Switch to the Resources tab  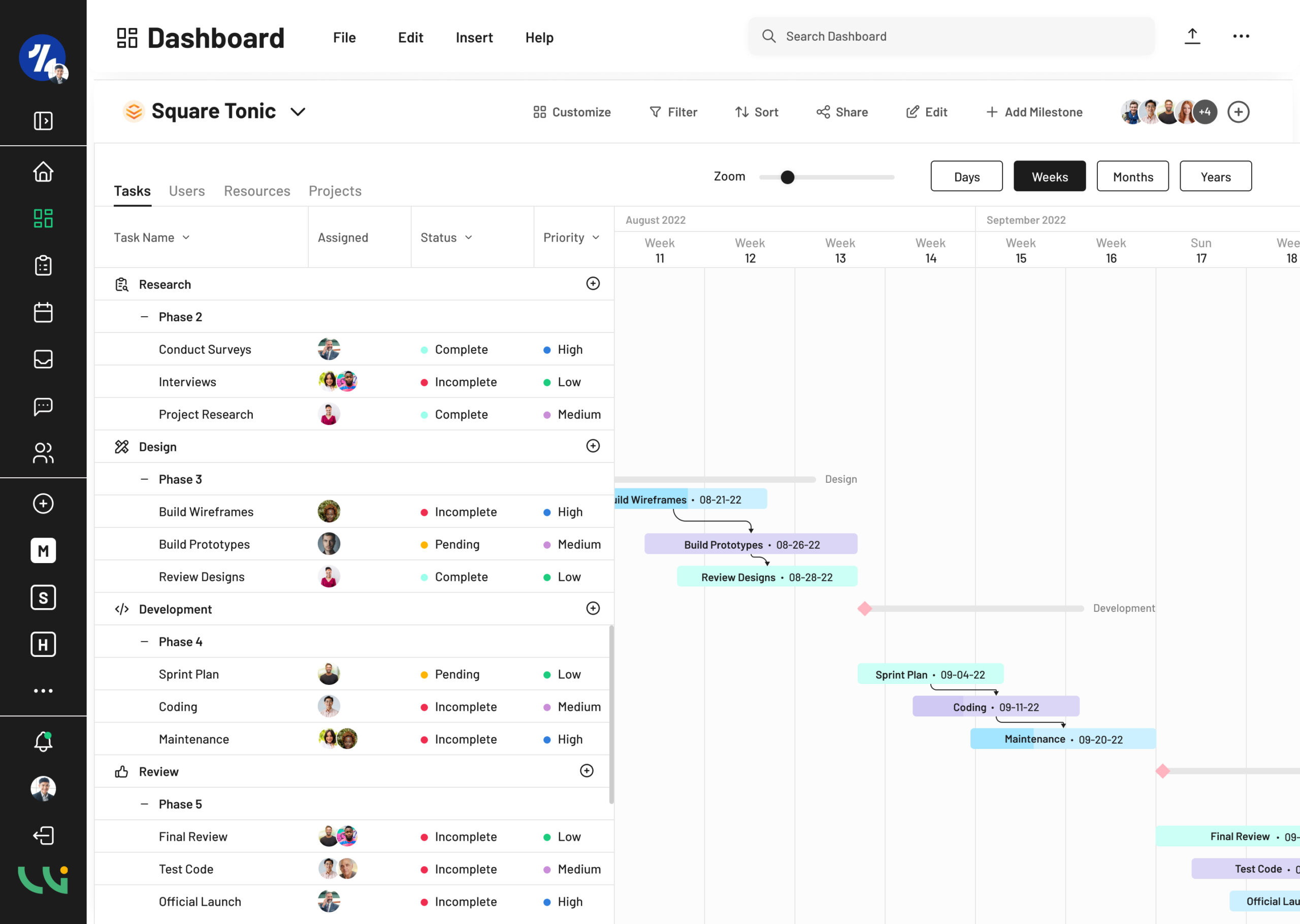pos(256,191)
